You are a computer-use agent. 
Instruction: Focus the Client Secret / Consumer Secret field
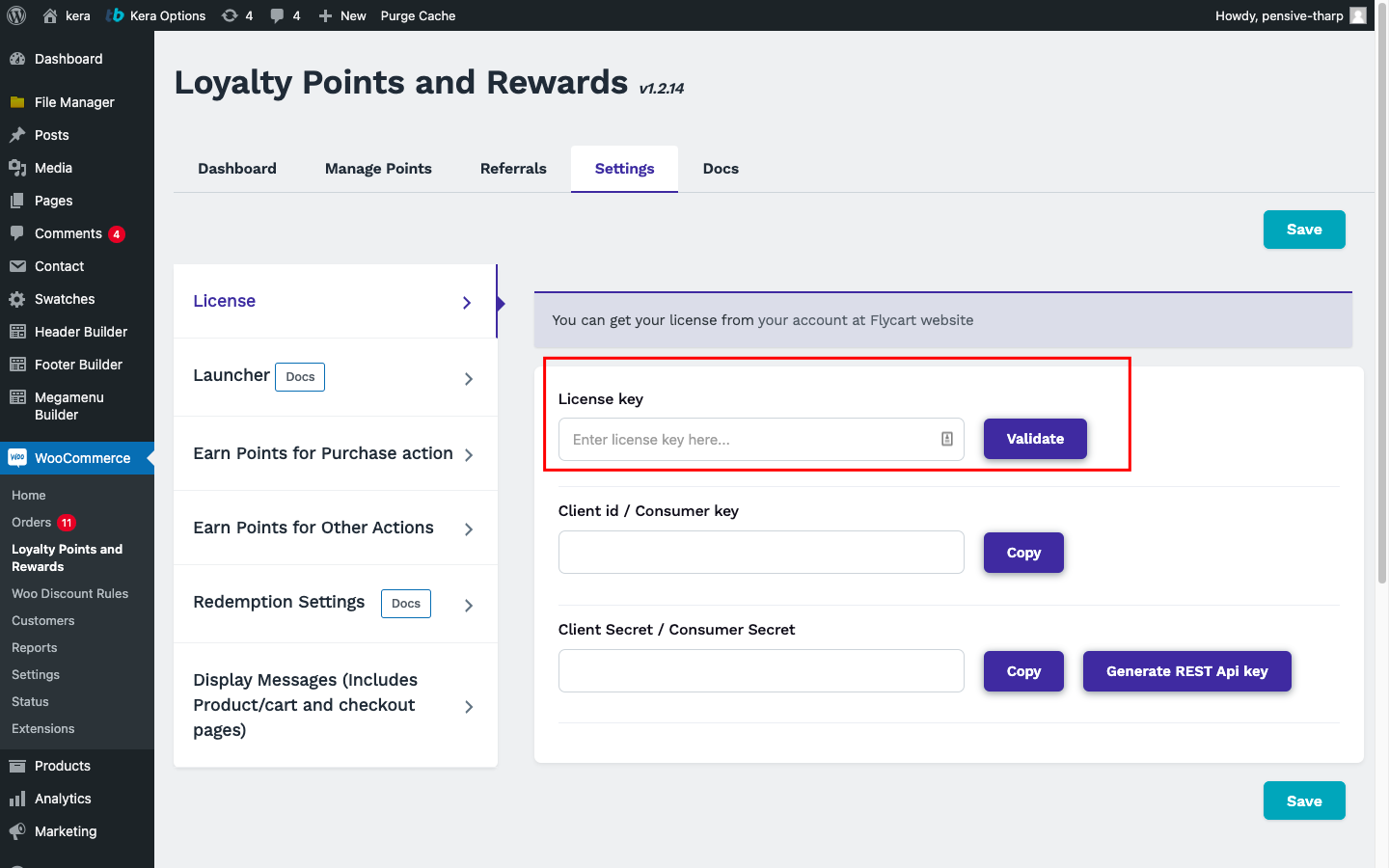tap(761, 671)
